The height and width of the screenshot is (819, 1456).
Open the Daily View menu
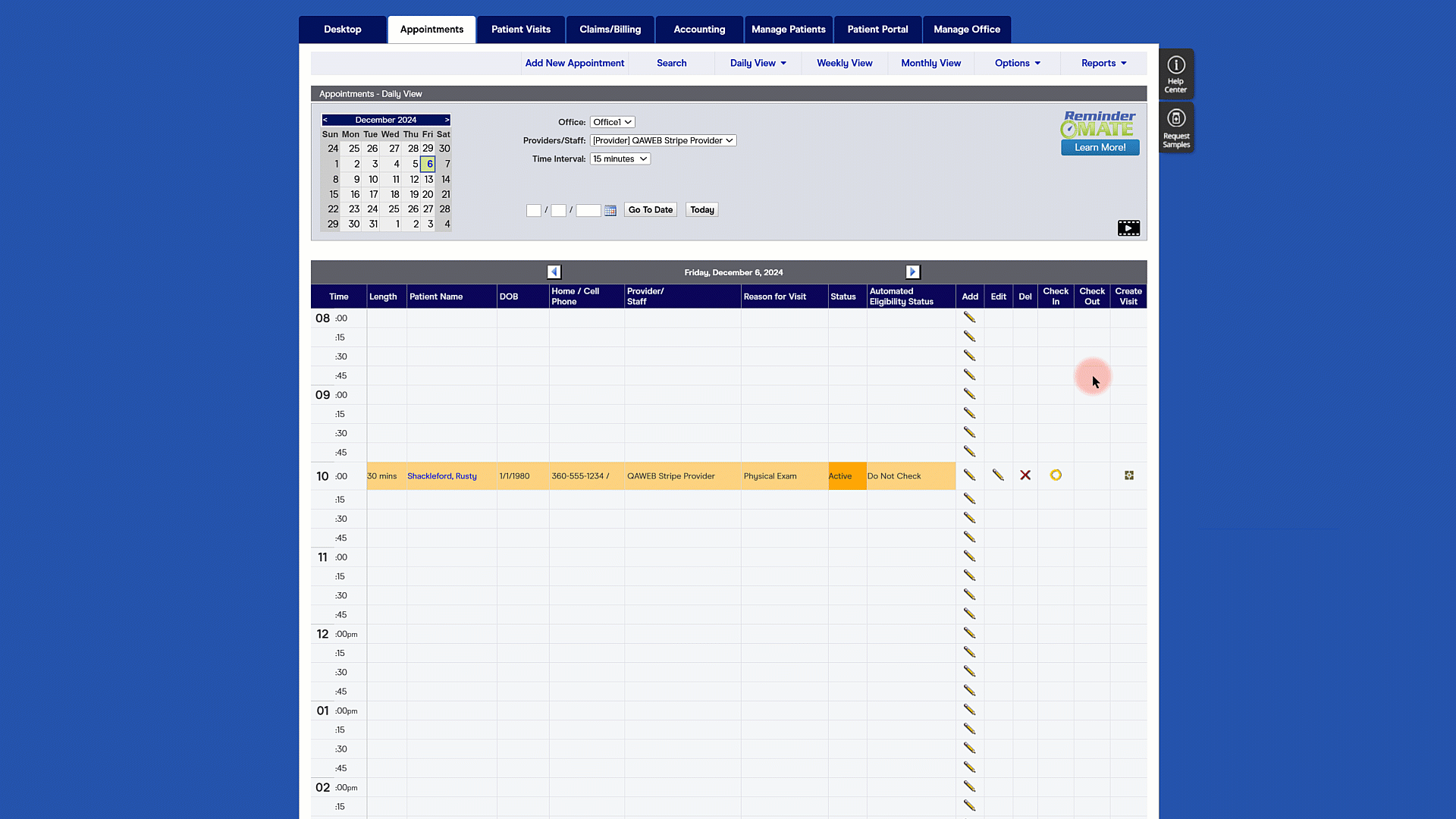pos(758,63)
